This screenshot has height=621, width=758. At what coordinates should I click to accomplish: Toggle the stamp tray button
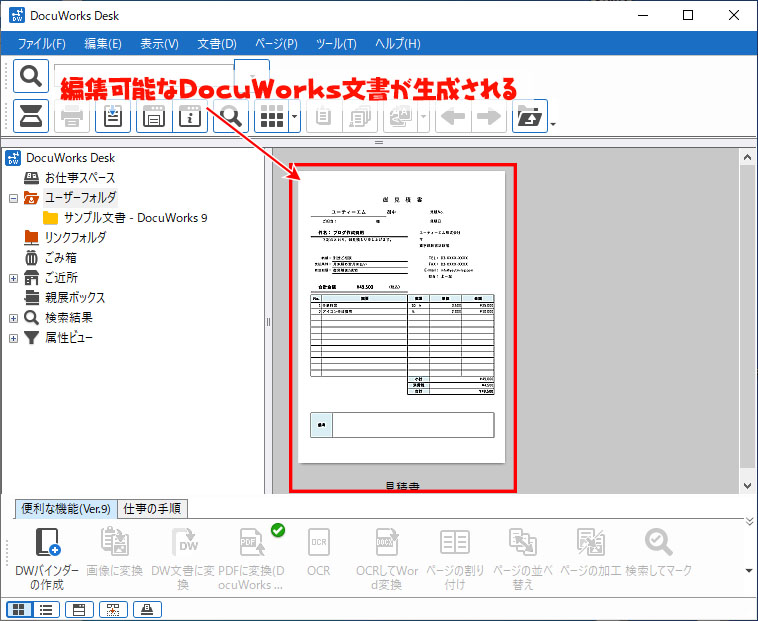(147, 609)
